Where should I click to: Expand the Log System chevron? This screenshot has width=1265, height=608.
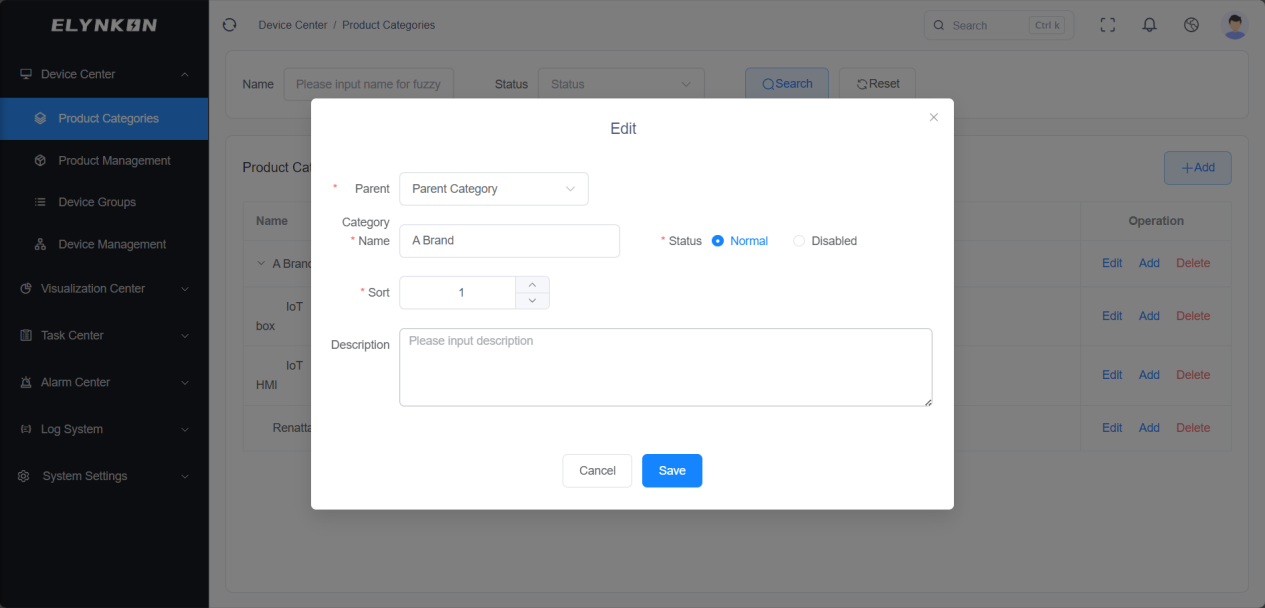coord(185,429)
